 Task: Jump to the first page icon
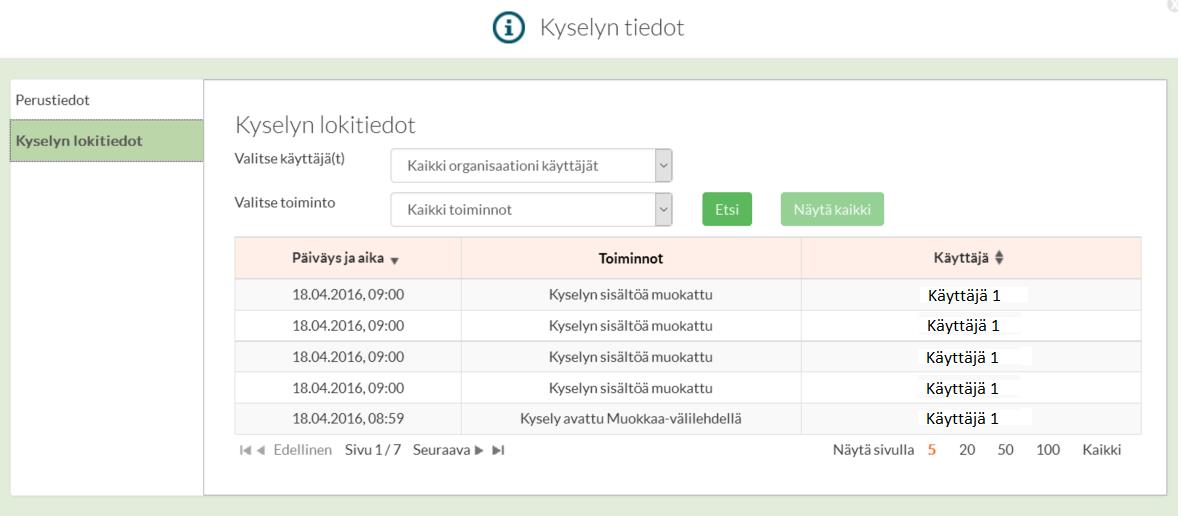[244, 450]
